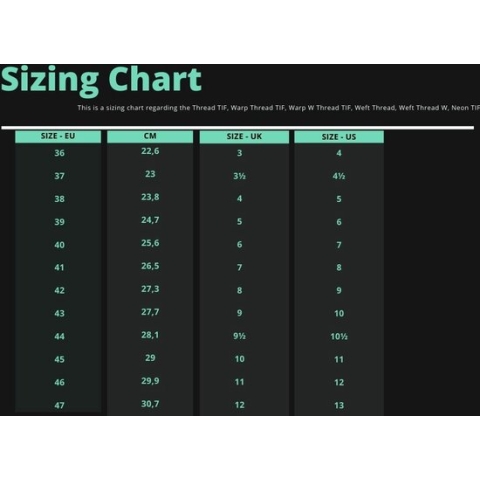Screen dimensions: 480x480
Task: Click the 22,6 cm value
Action: pos(150,151)
